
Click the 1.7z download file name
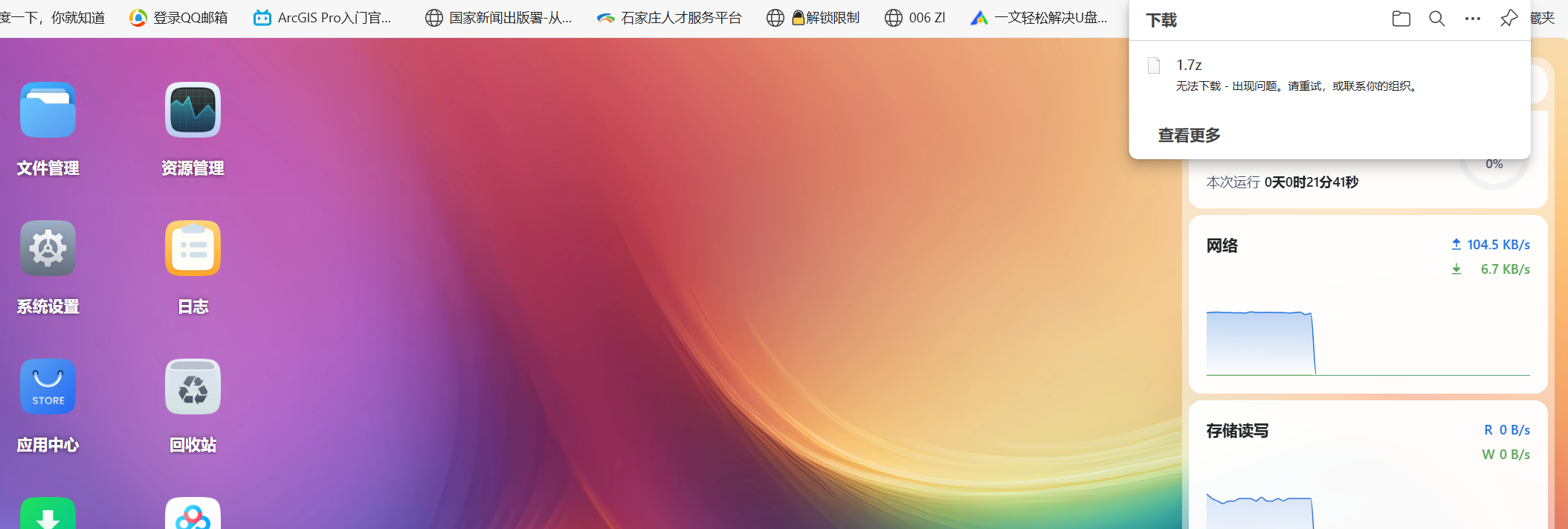(1189, 65)
